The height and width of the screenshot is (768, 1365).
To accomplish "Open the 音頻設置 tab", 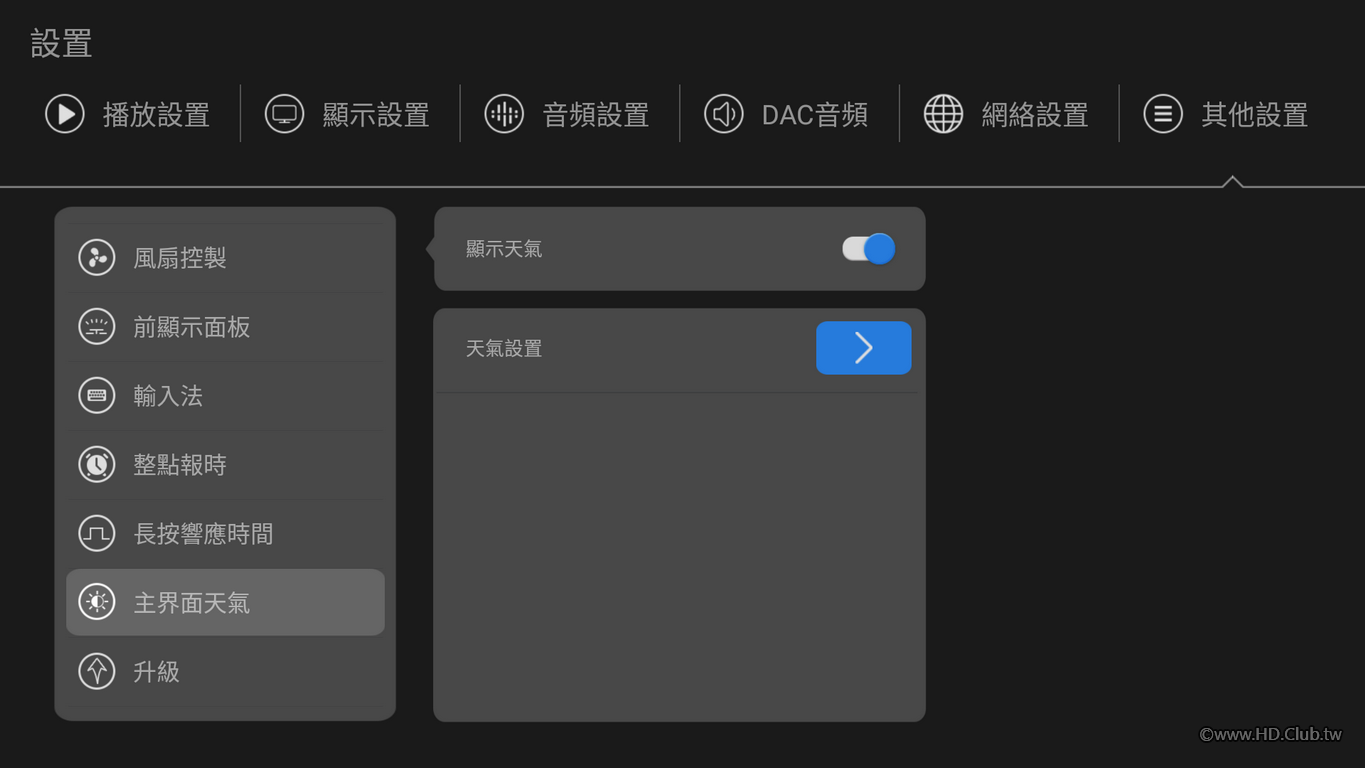I will (567, 114).
